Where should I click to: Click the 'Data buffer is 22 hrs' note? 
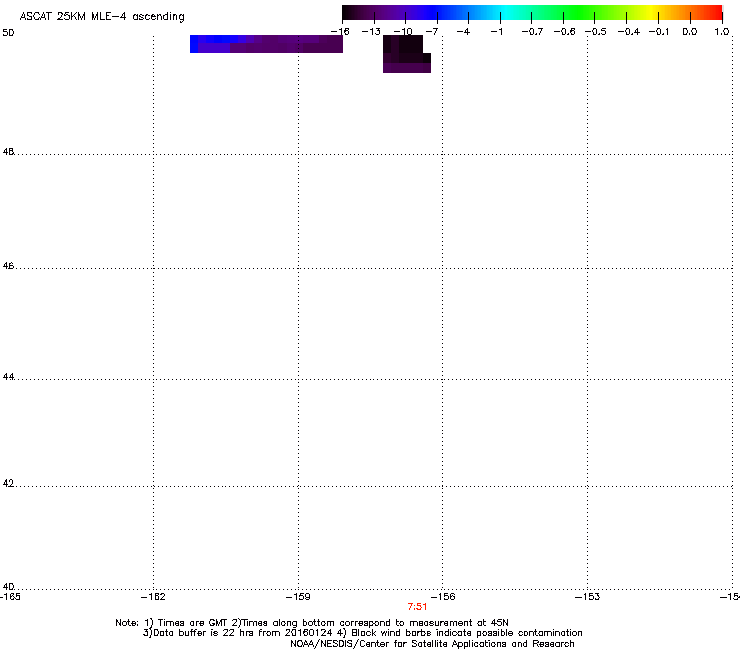pyautogui.click(x=362, y=633)
